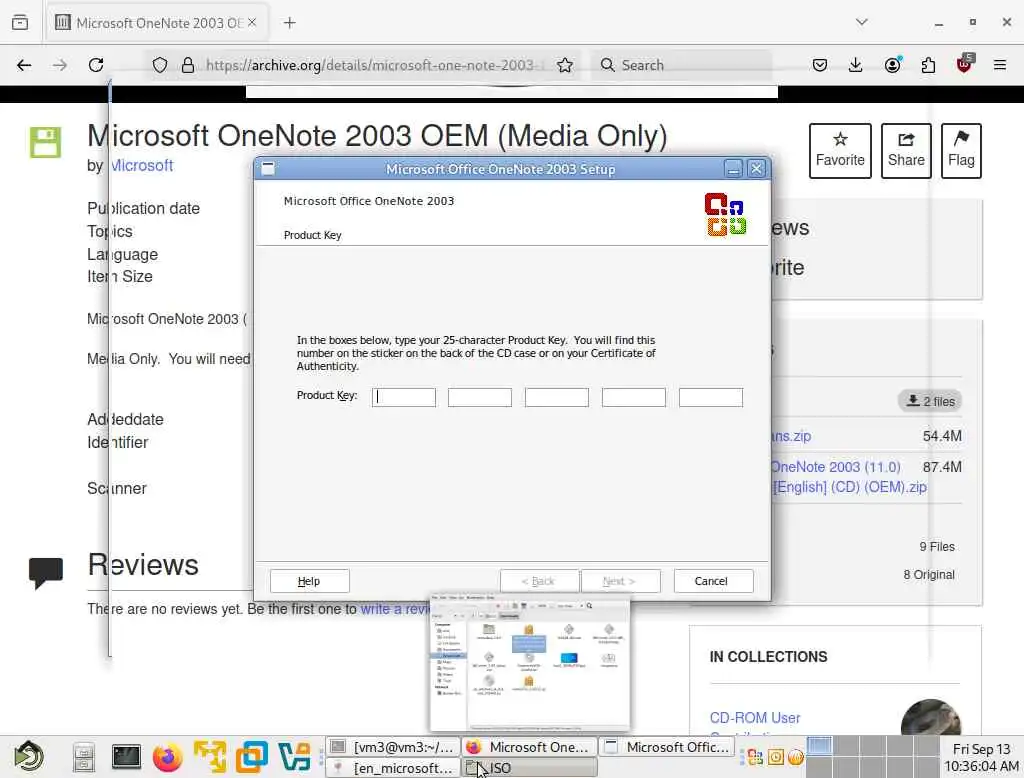Screen dimensions: 1024x778
Task: Click the ISO file manager preview thumbnail
Action: coord(530,662)
